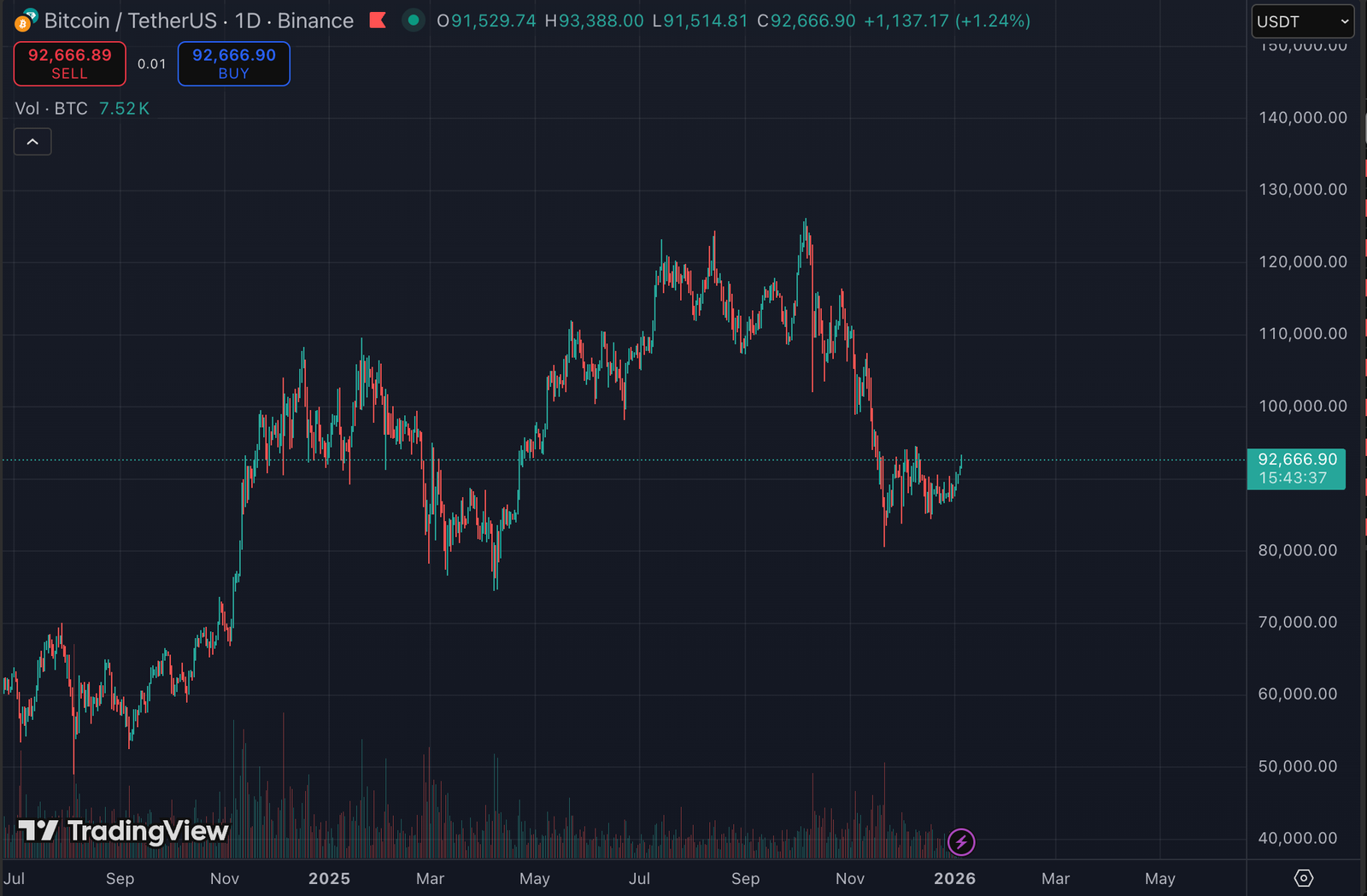Select the Vol · BTC indicator label
Viewport: 1367px width, 896px height.
(51, 108)
